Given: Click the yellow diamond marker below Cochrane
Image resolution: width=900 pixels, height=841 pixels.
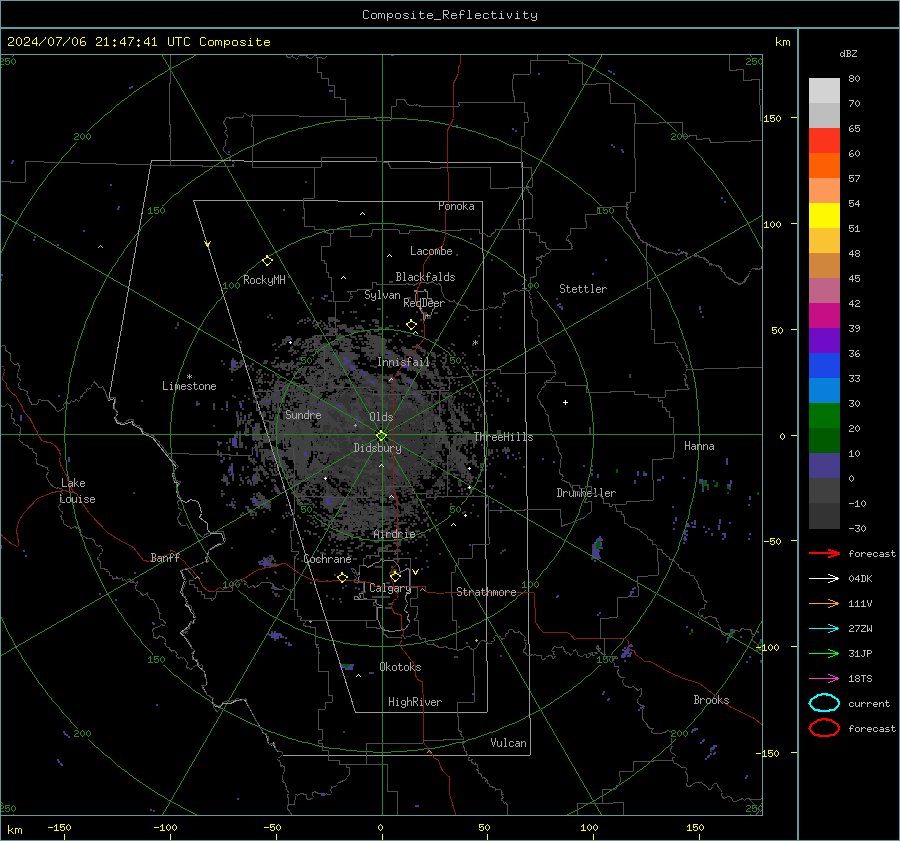Looking at the screenshot, I should (x=343, y=578).
